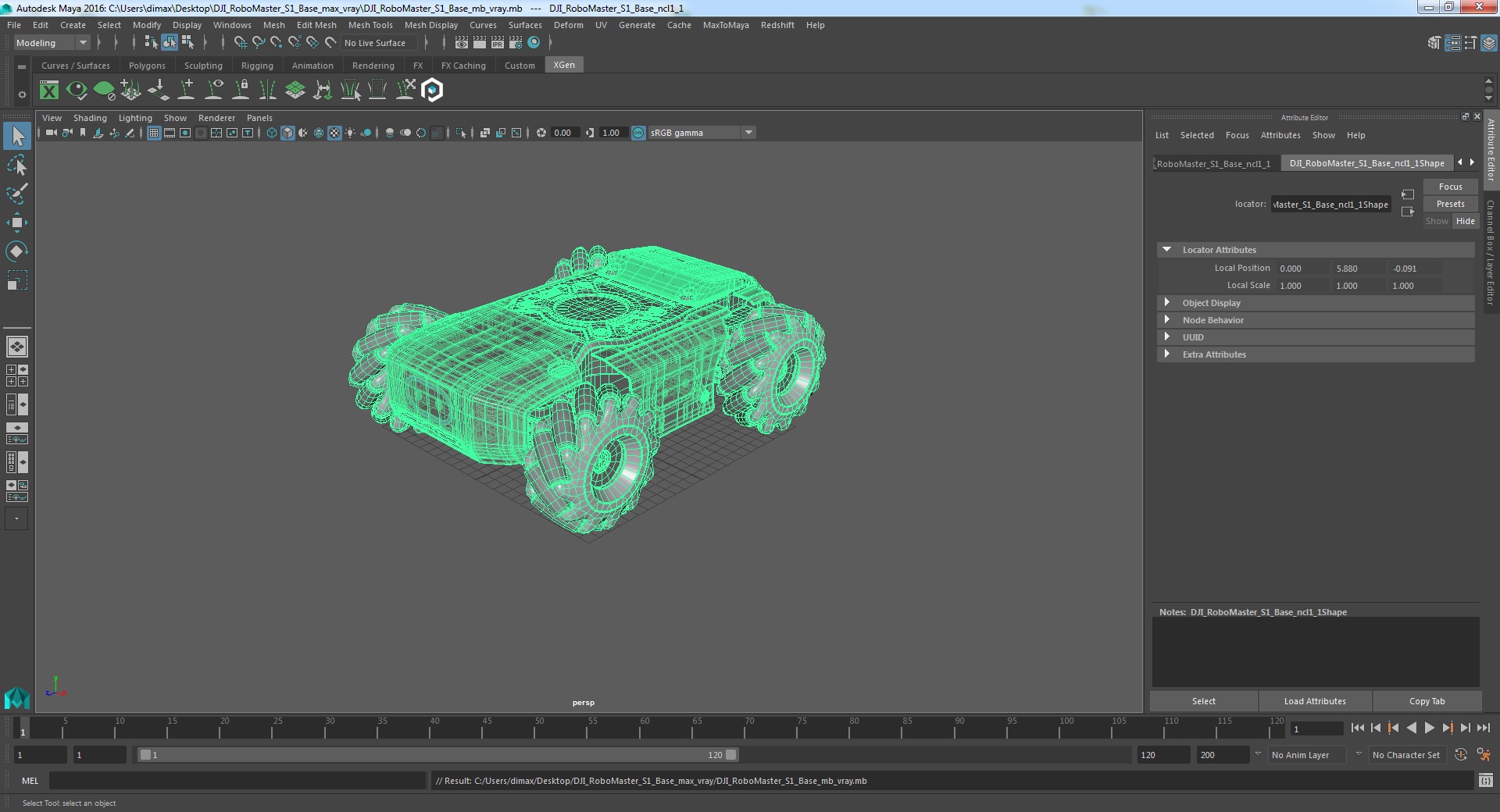The image size is (1500, 812).
Task: Open the sRGB gamma dropdown
Action: point(702,133)
